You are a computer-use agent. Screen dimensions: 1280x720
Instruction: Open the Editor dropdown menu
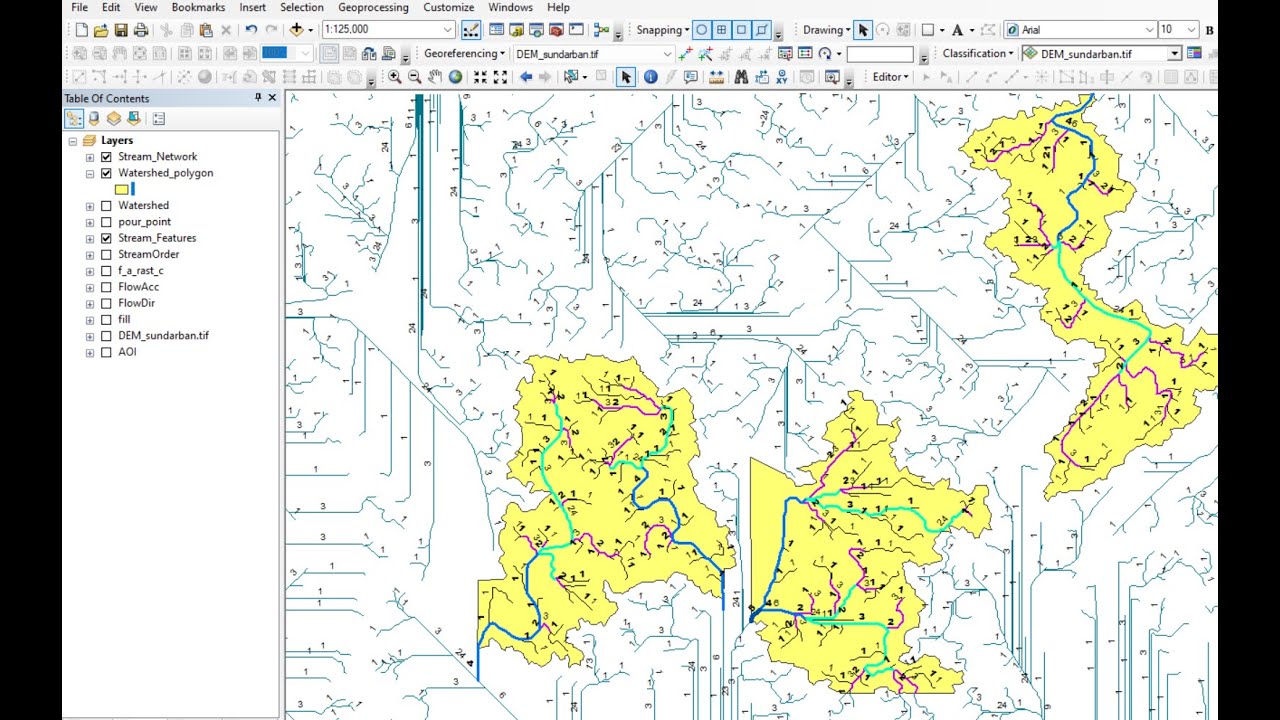pos(891,77)
